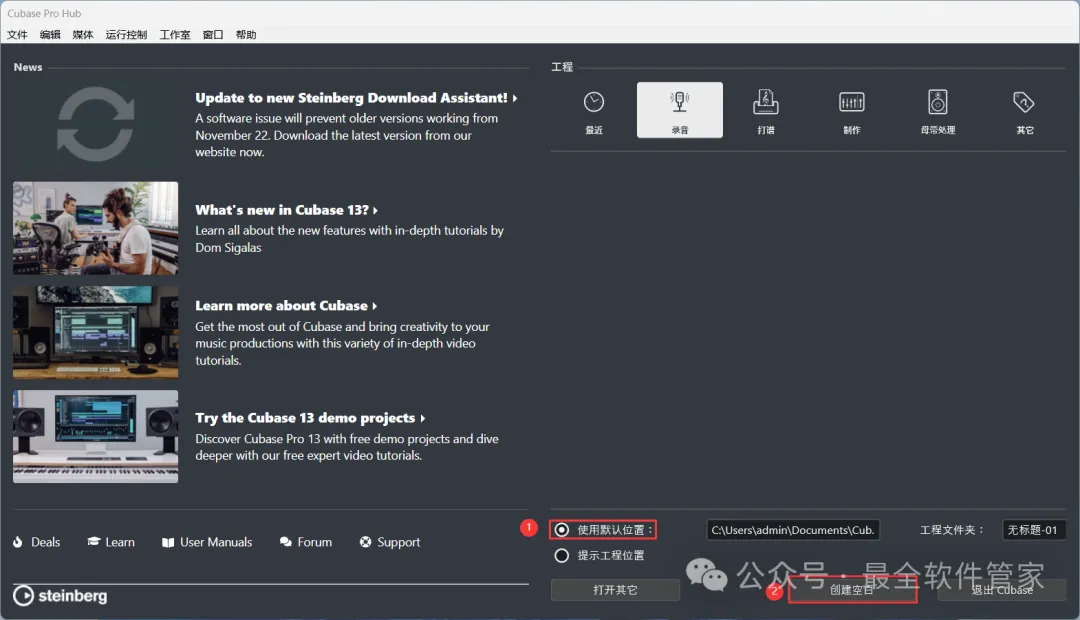Open Learn more about Cubase headline

pos(286,306)
